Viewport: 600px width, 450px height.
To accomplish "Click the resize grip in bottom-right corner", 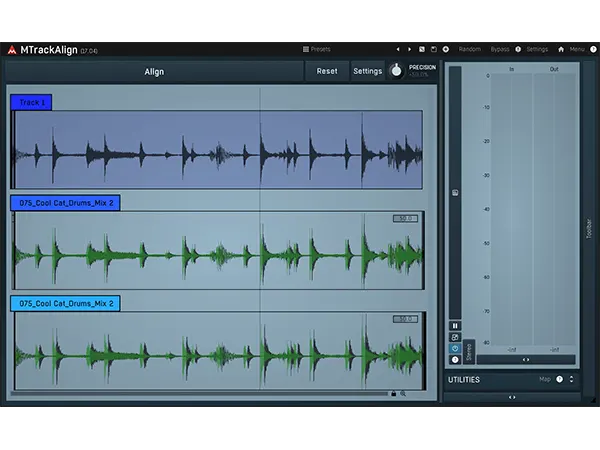I will point(593,400).
